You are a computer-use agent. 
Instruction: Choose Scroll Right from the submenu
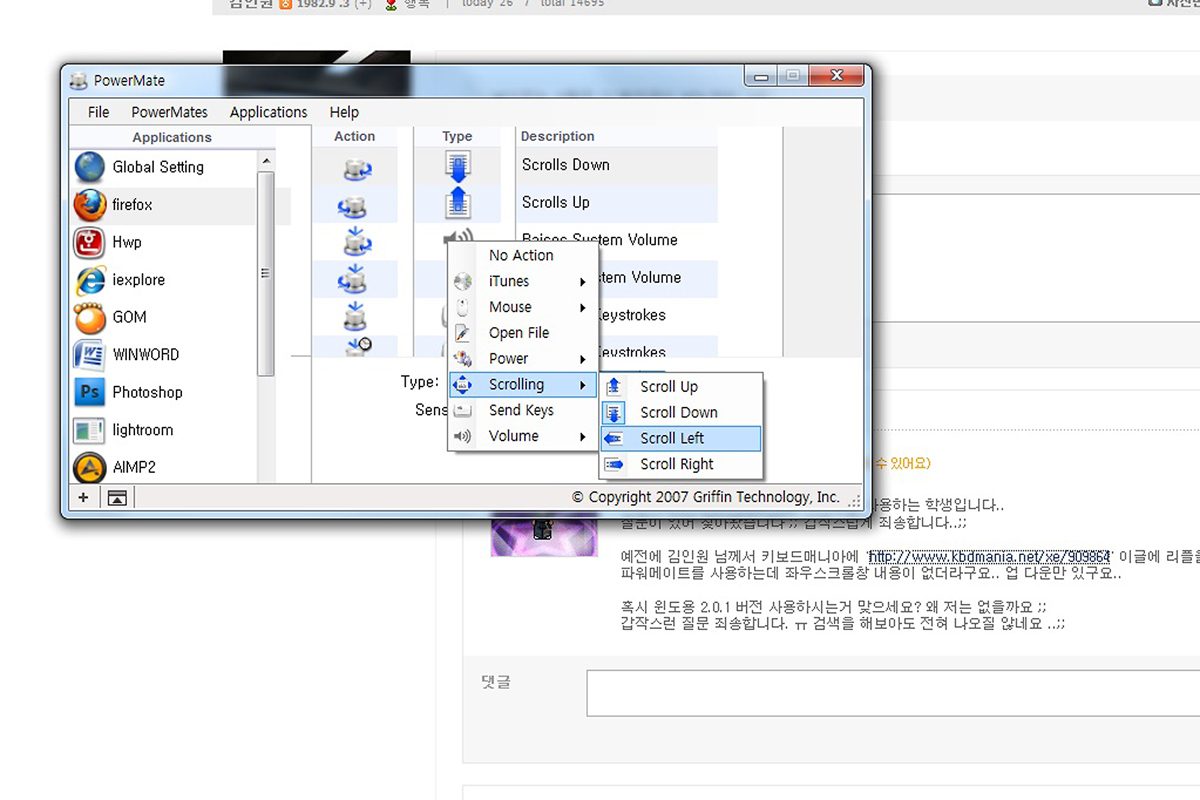[681, 464]
